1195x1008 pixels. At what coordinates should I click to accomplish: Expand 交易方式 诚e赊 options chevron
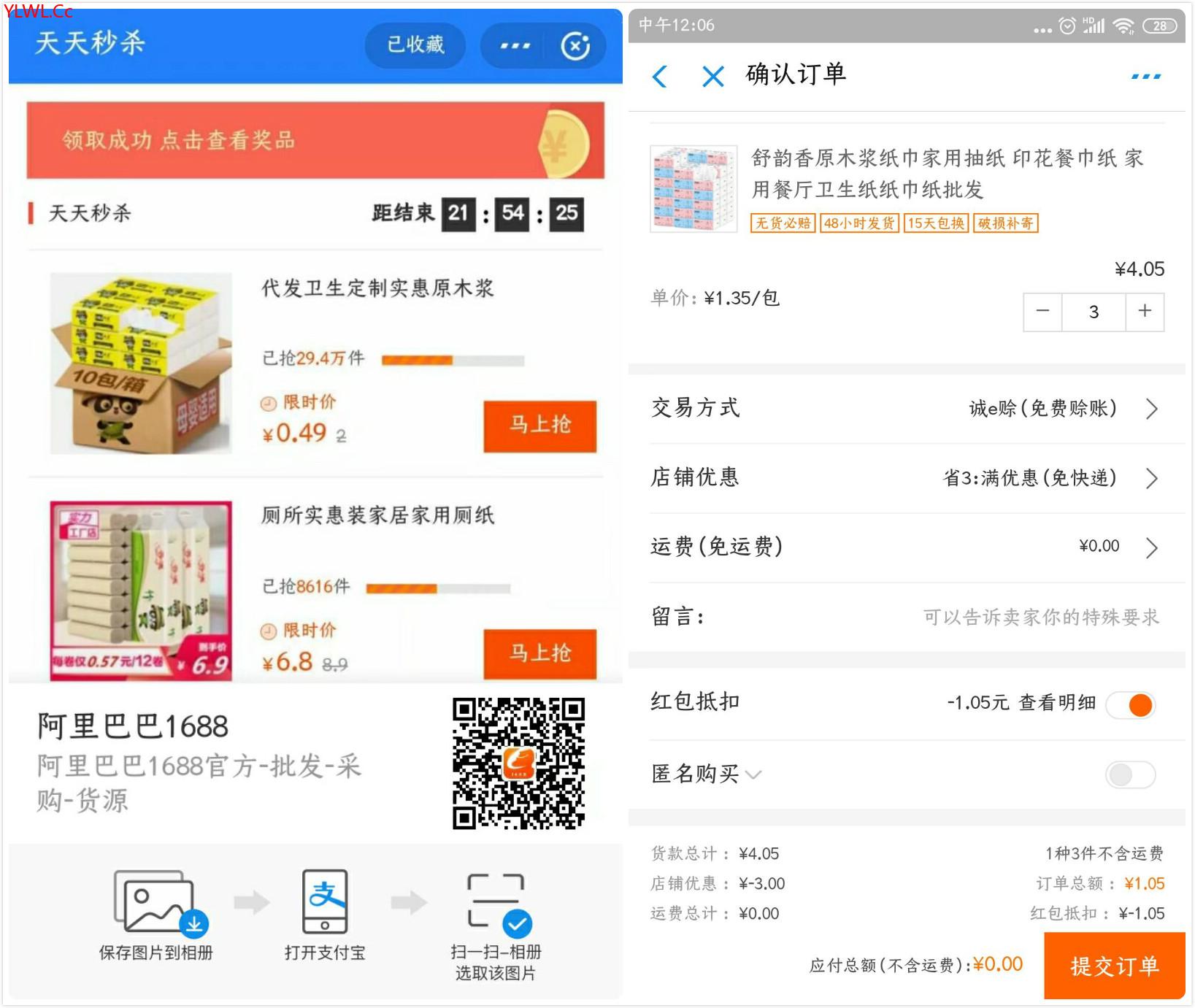coord(1152,409)
